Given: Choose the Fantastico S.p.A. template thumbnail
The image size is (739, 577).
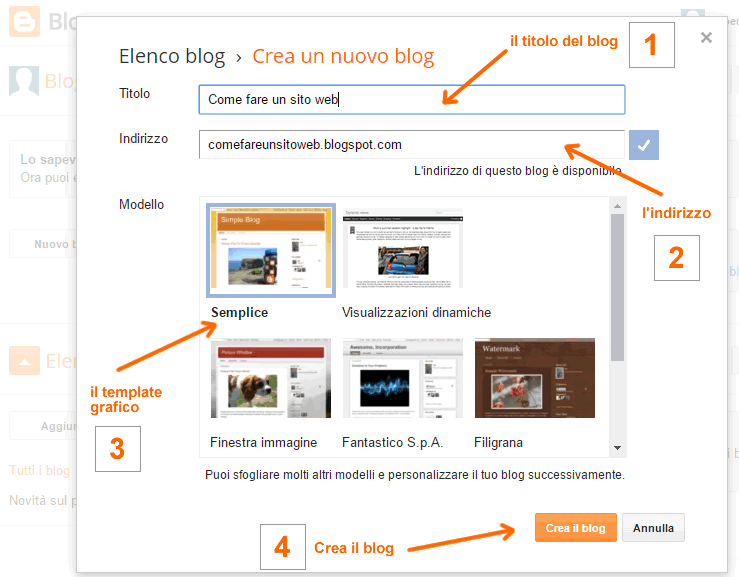Looking at the screenshot, I should (x=403, y=378).
